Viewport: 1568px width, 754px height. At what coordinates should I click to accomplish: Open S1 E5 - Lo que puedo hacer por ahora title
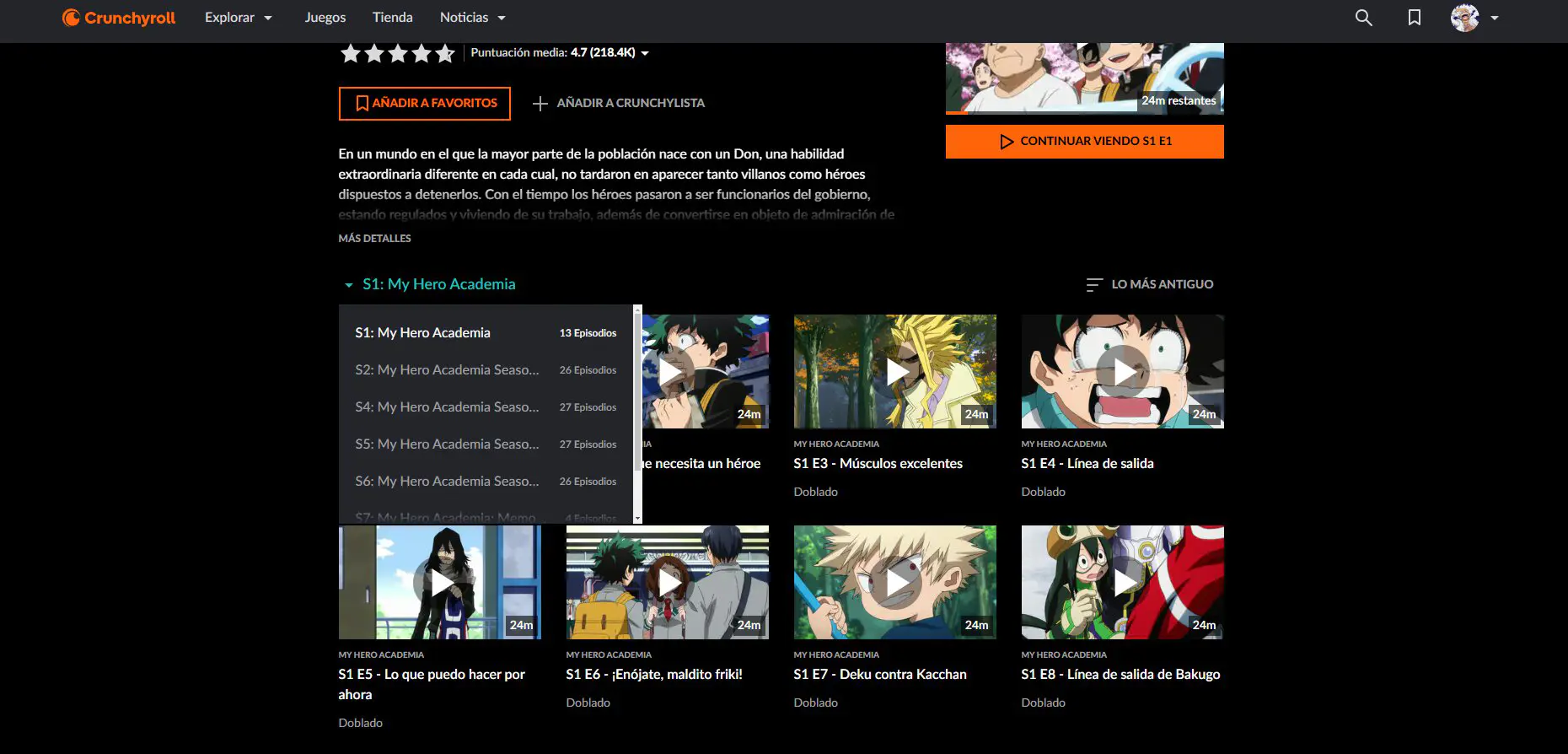pos(432,685)
